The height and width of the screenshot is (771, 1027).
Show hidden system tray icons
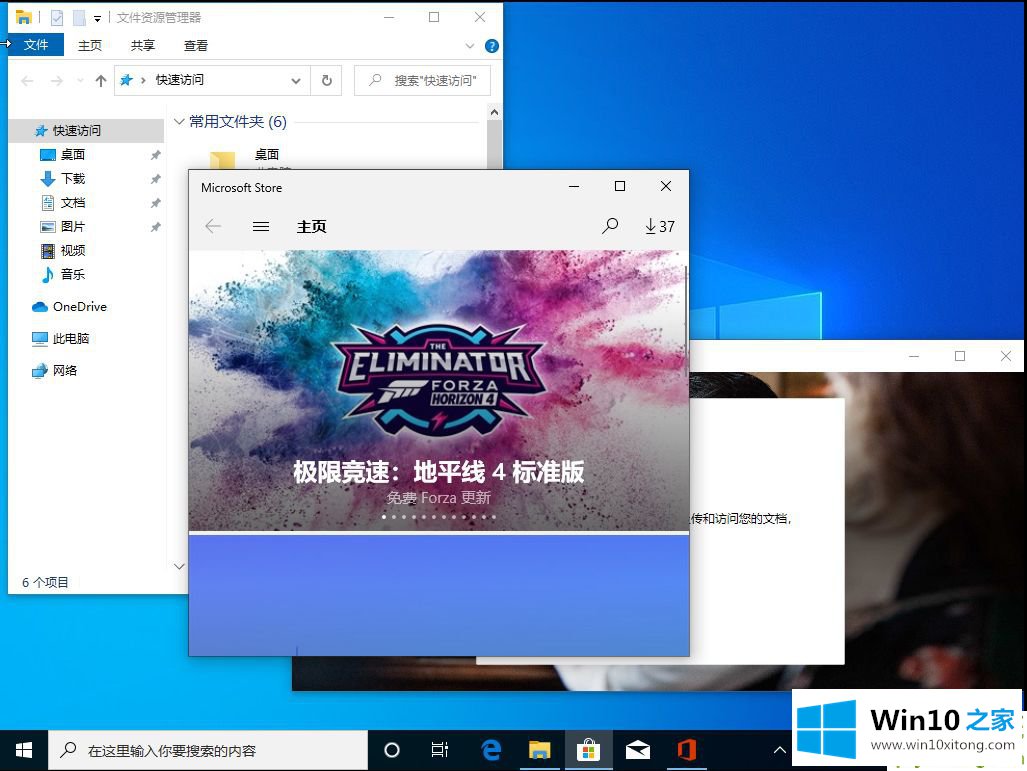click(779, 750)
